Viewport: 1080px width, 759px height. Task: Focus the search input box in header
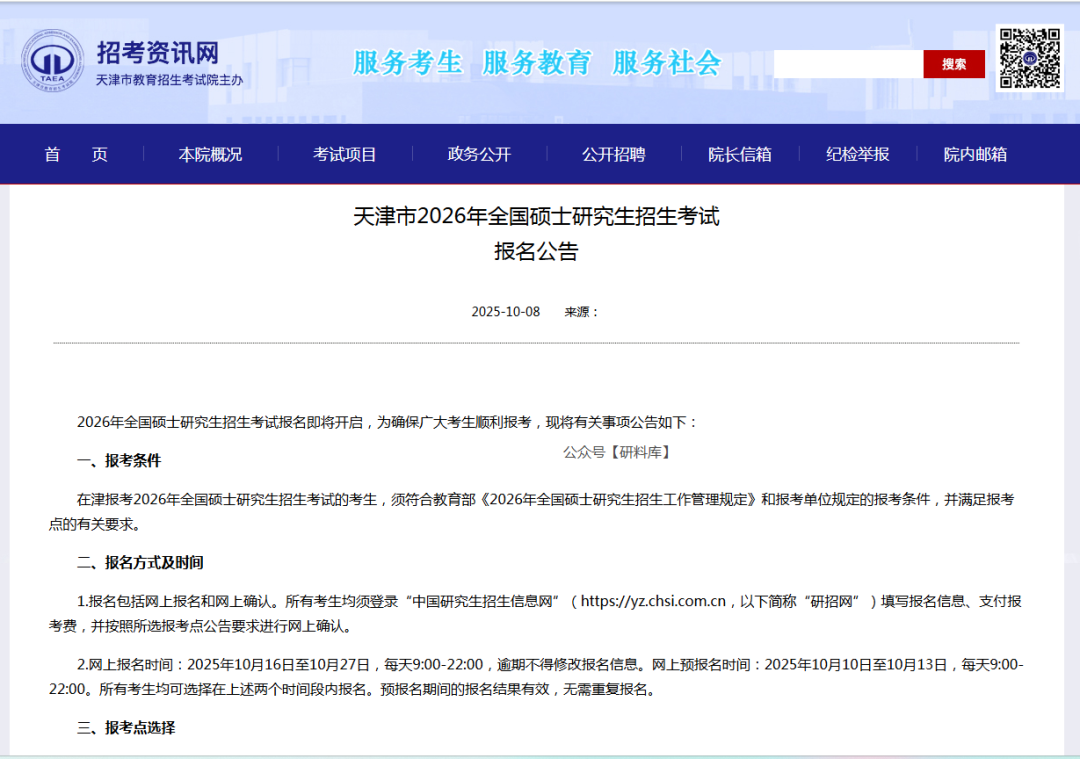tap(847, 64)
